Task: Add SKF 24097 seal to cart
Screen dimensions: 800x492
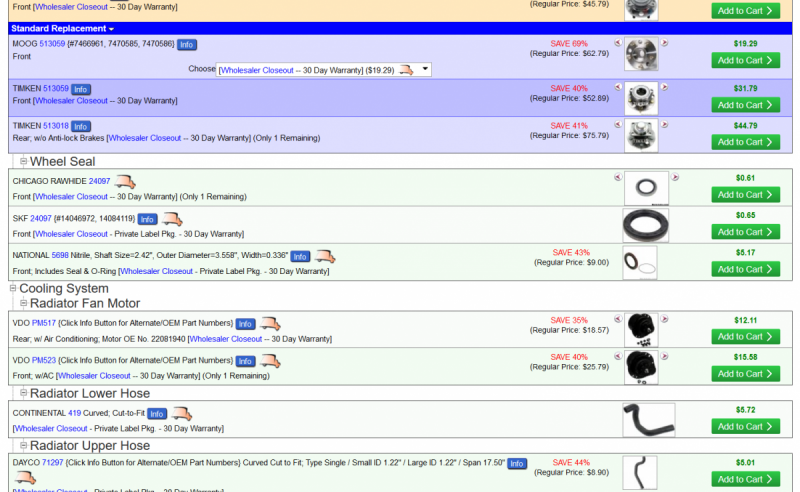Action: click(x=745, y=232)
